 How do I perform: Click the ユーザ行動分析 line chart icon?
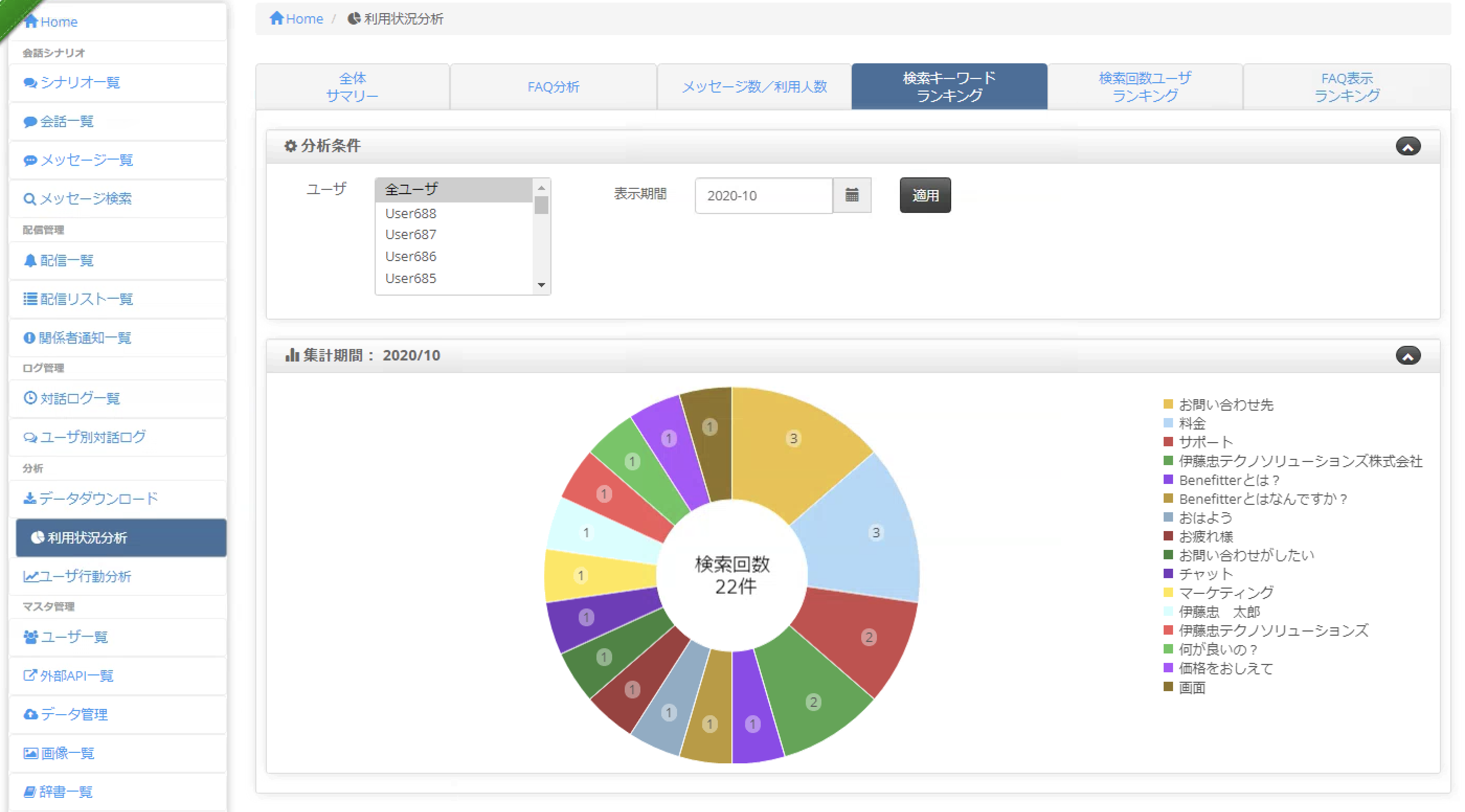pos(31,576)
